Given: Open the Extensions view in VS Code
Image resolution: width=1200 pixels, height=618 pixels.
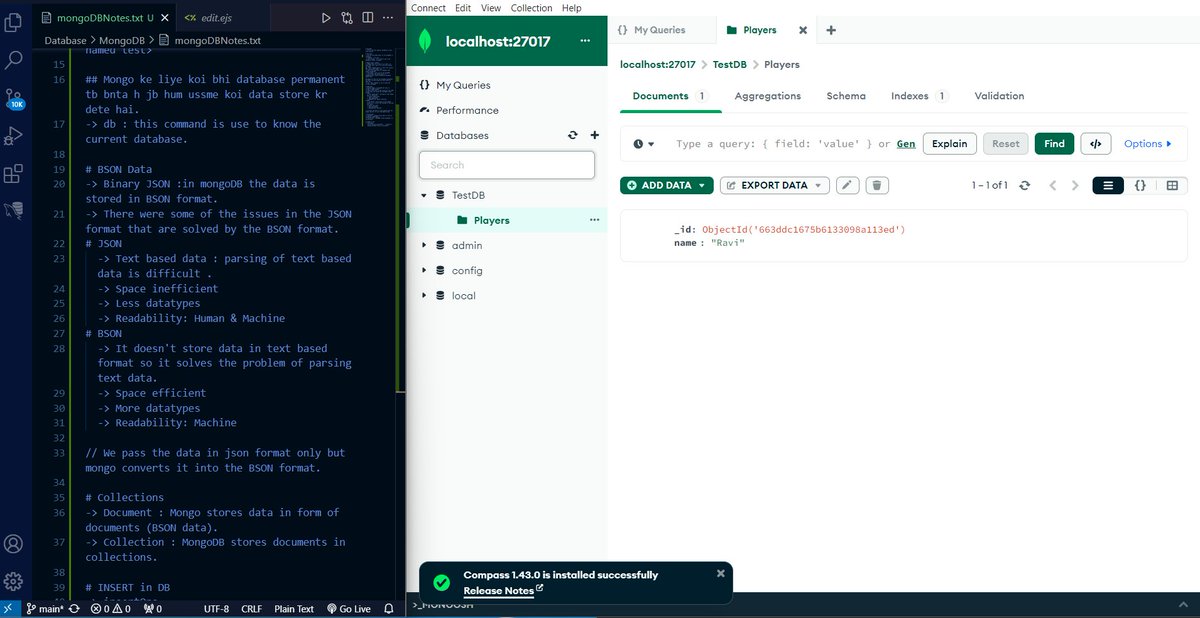Looking at the screenshot, I should [14, 174].
